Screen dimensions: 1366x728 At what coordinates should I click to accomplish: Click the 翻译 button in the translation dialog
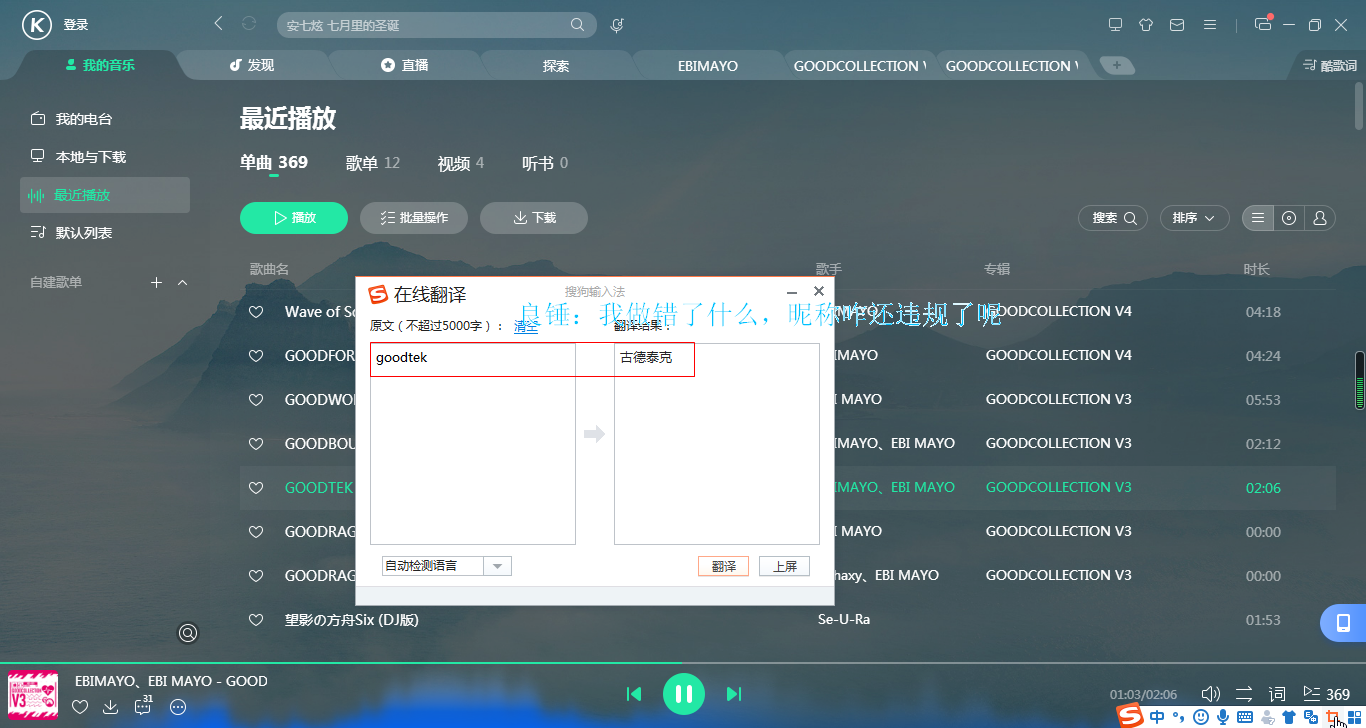coord(723,566)
